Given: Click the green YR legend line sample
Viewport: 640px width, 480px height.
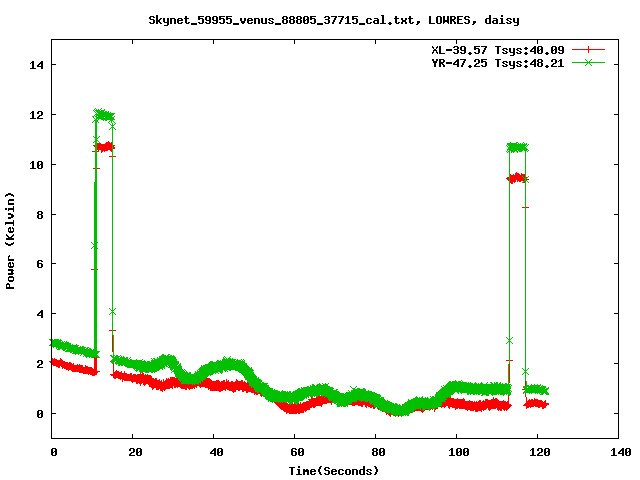Looking at the screenshot, I should (x=588, y=62).
